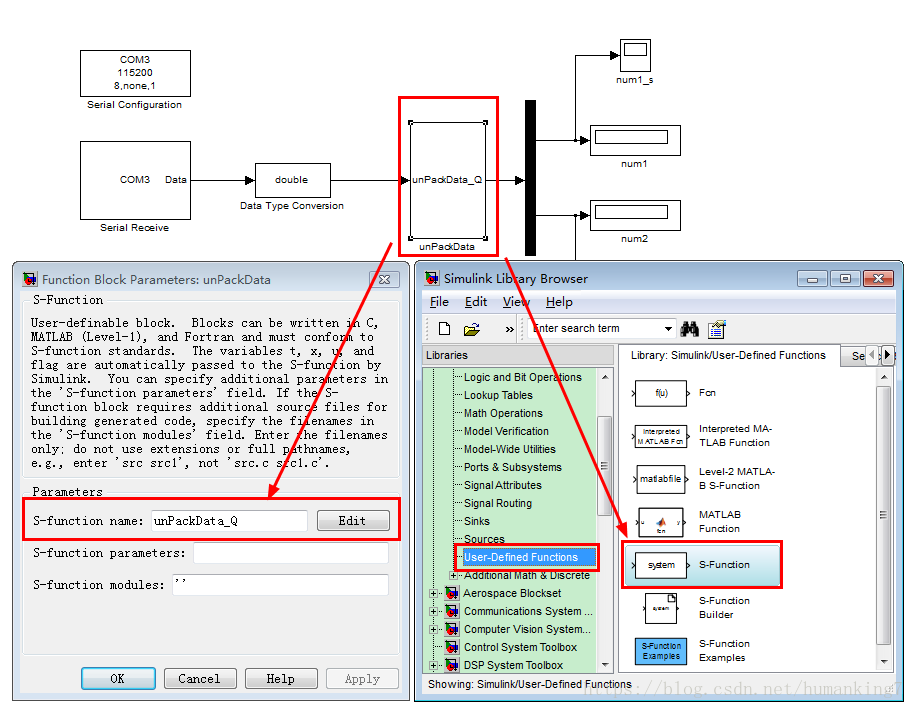Select Math Operations in the tree
The height and width of the screenshot is (709, 914).
click(x=503, y=413)
